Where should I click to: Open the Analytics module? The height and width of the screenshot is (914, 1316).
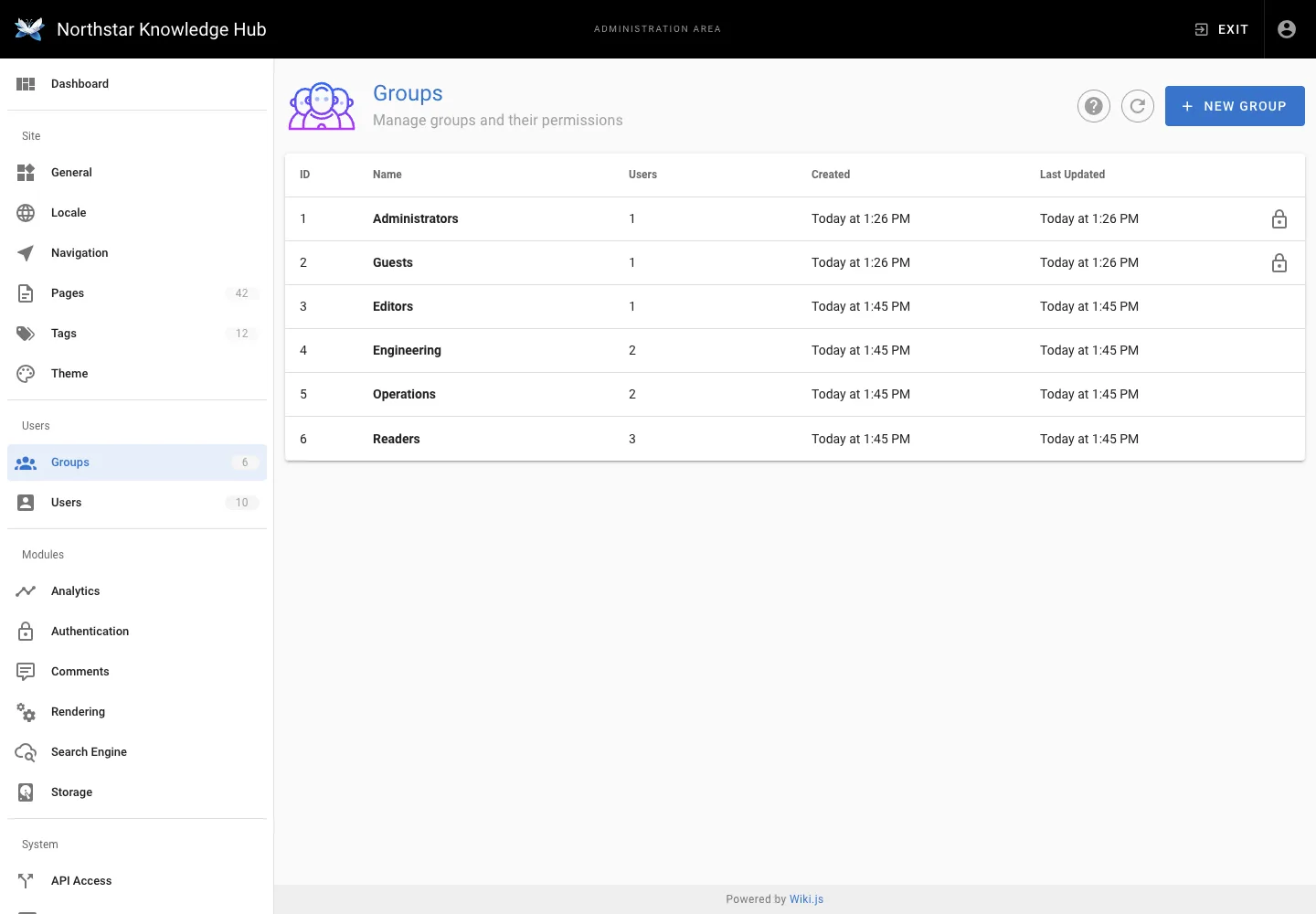(x=137, y=591)
